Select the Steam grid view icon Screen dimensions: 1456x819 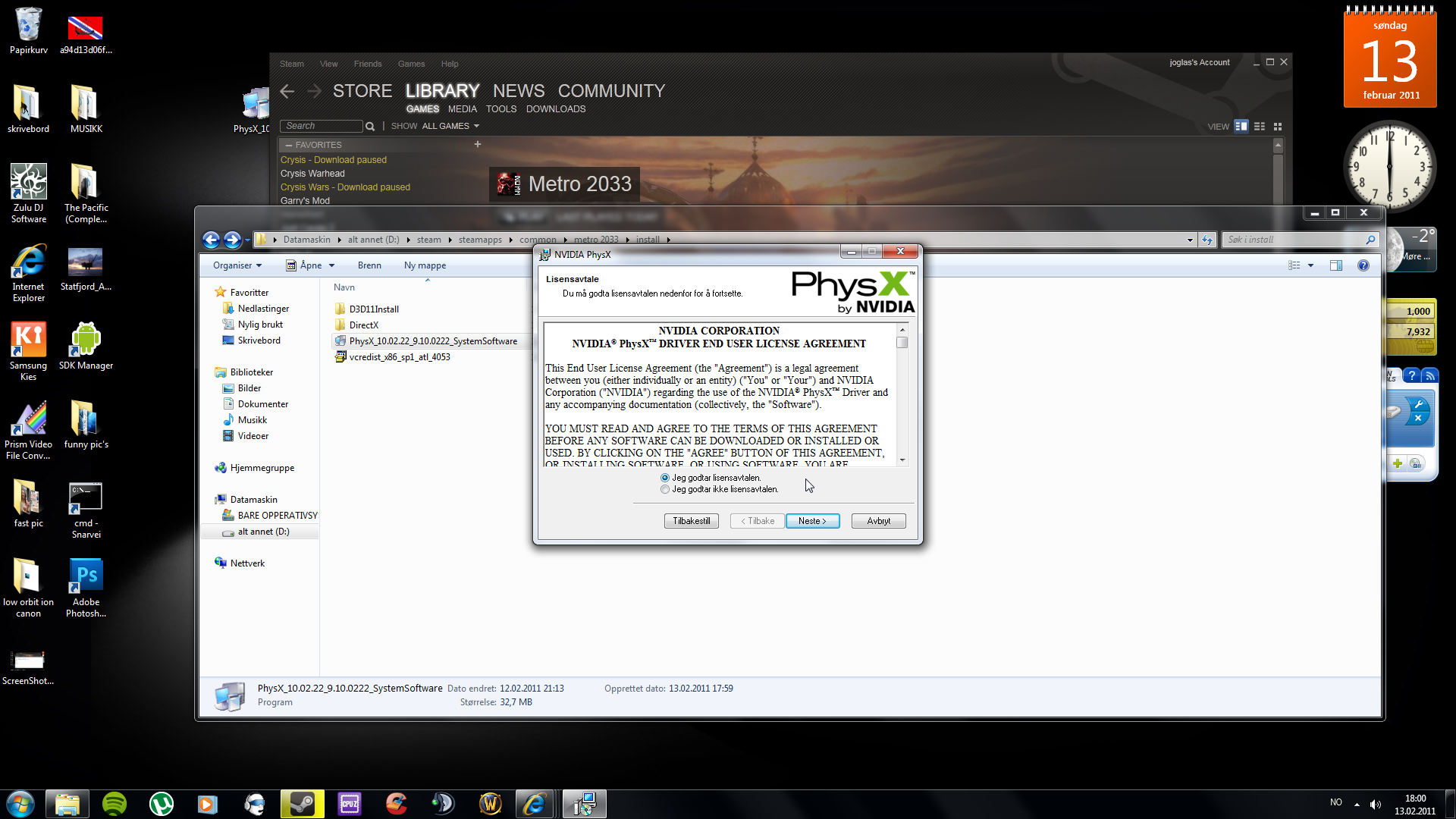click(x=1278, y=127)
